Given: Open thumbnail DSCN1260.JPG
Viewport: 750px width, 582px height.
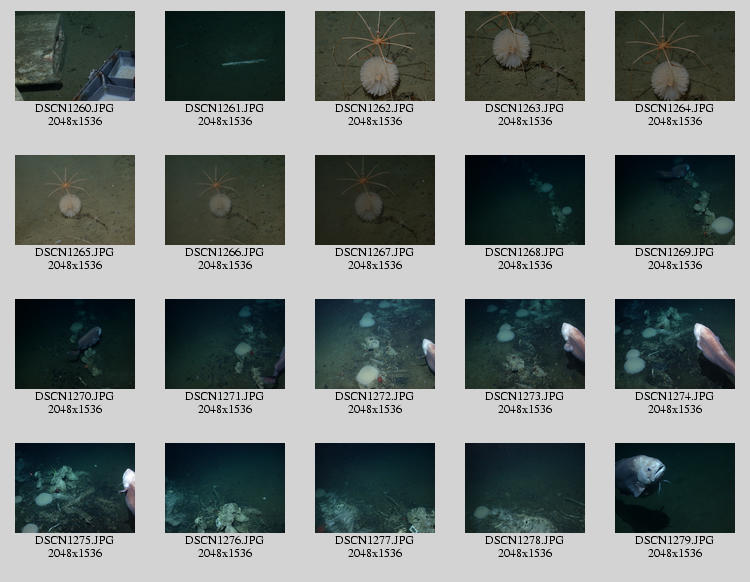Looking at the screenshot, I should [75, 56].
